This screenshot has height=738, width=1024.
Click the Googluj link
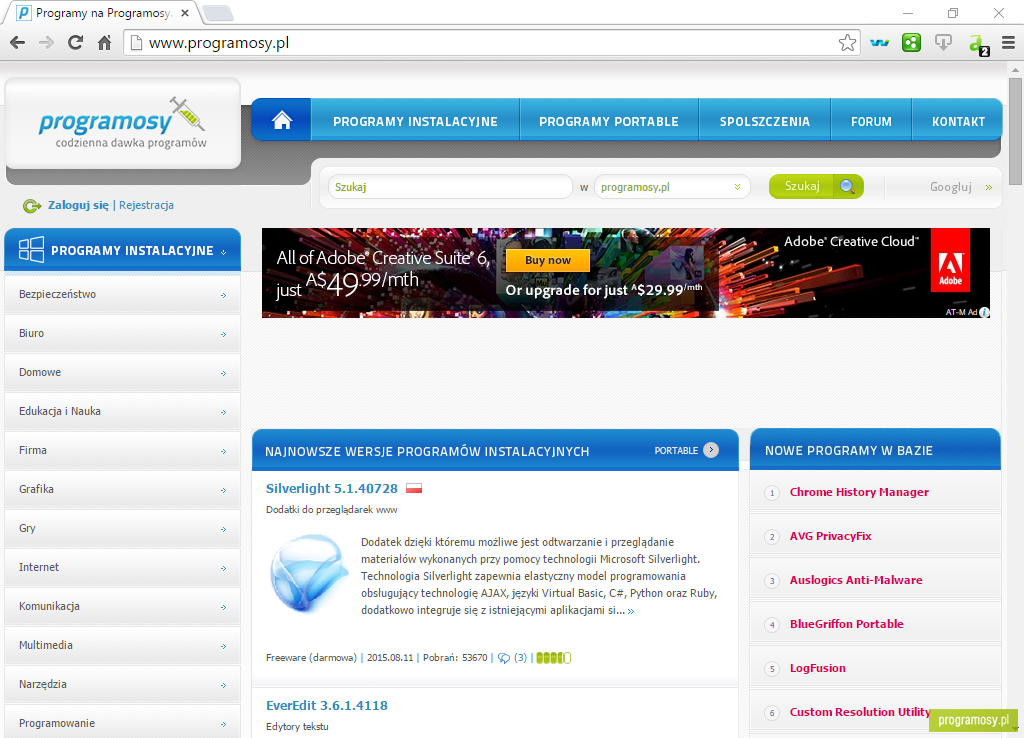click(961, 187)
